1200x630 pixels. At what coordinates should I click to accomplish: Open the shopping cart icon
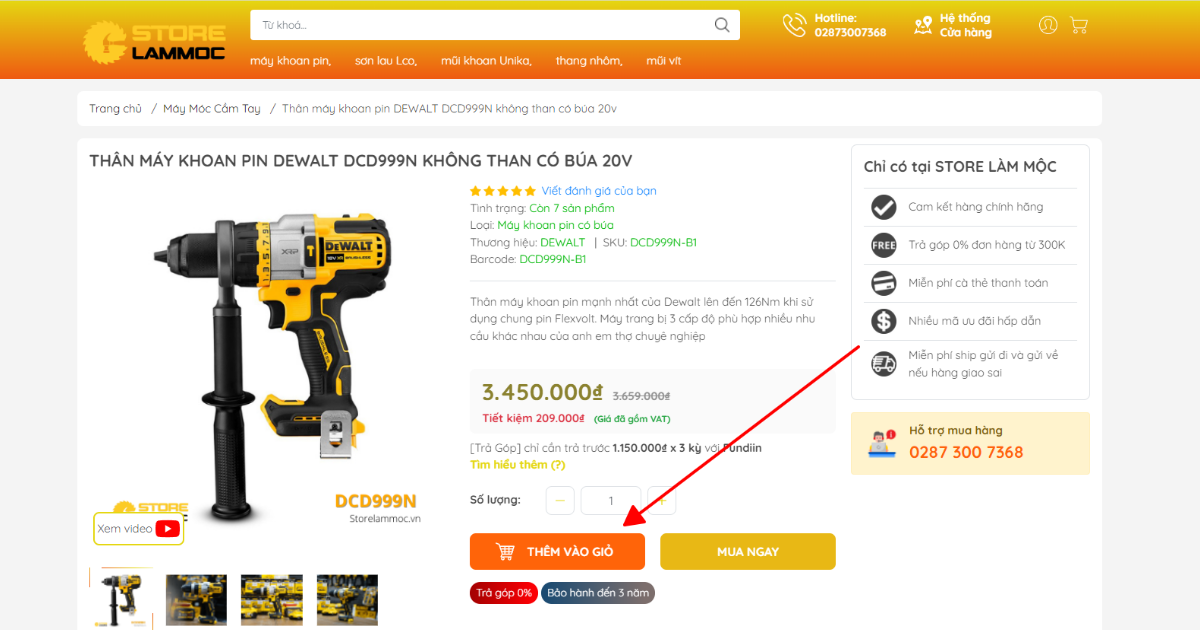coord(1078,25)
